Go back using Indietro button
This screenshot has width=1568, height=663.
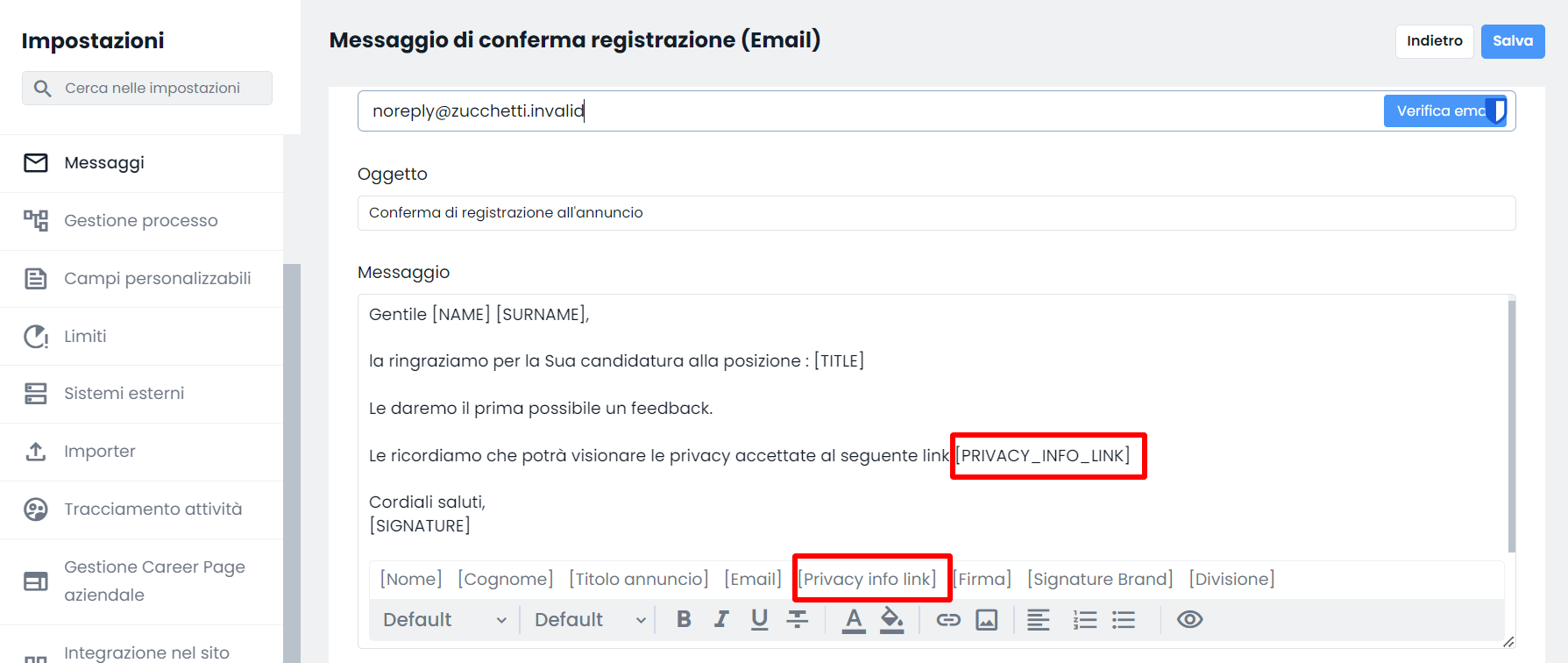[x=1435, y=41]
